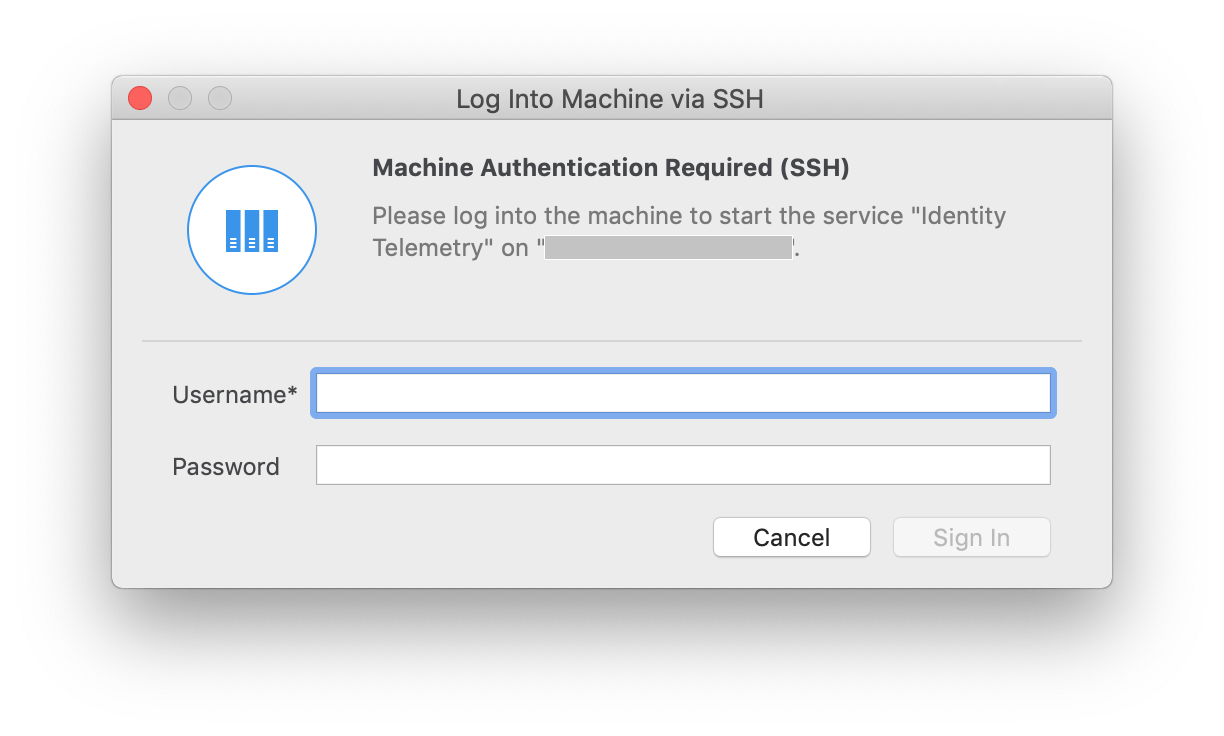Click the Password label
1224x736 pixels.
pos(226,467)
